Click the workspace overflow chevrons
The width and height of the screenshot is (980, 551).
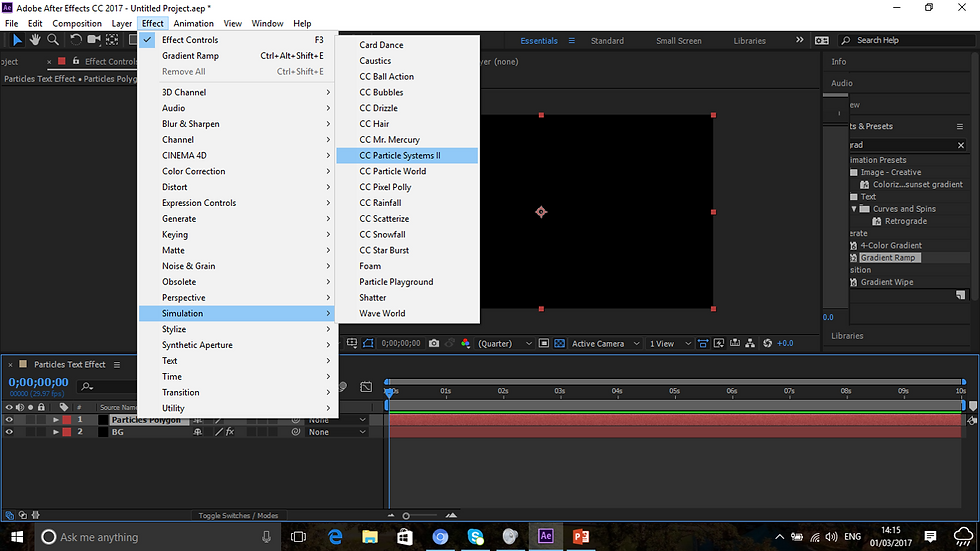[x=799, y=40]
